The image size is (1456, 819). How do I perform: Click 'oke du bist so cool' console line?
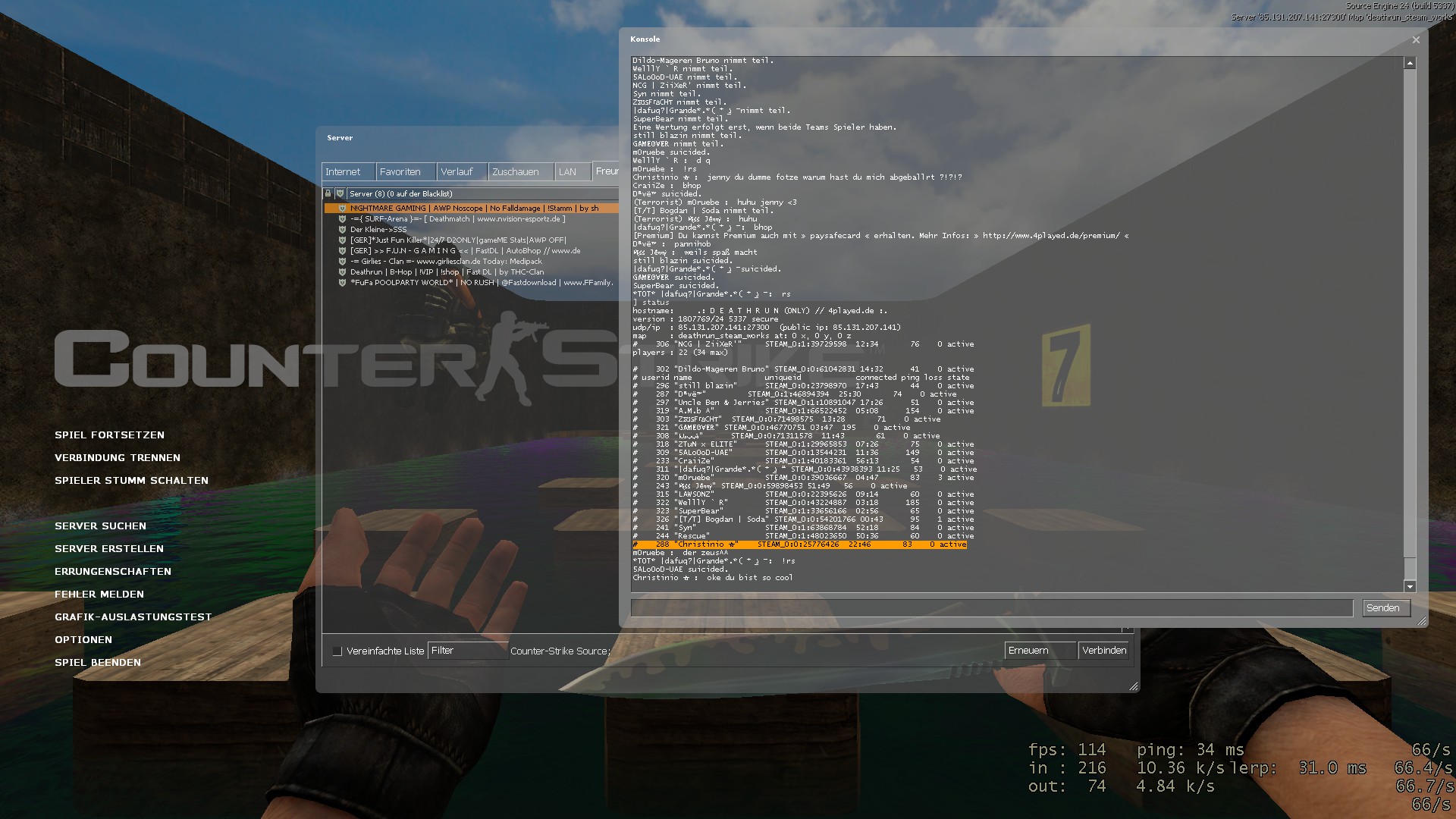(x=713, y=578)
